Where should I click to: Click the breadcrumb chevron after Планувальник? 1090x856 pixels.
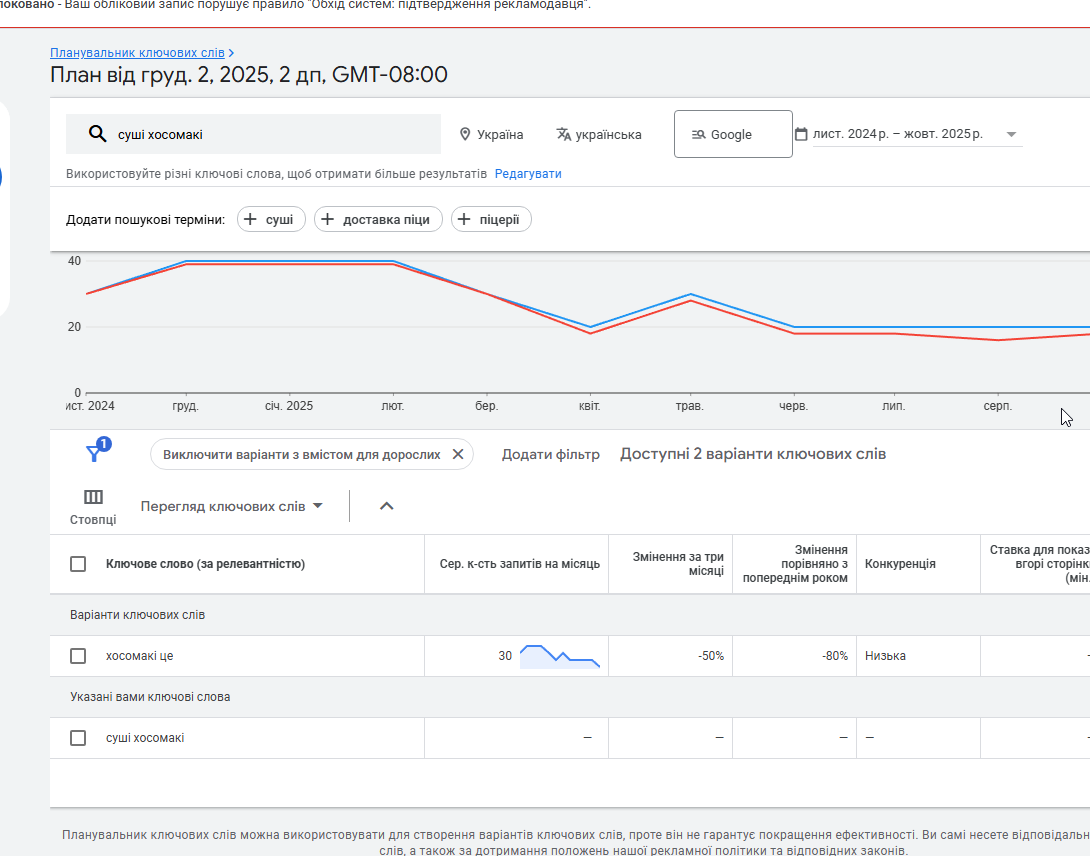(231, 53)
